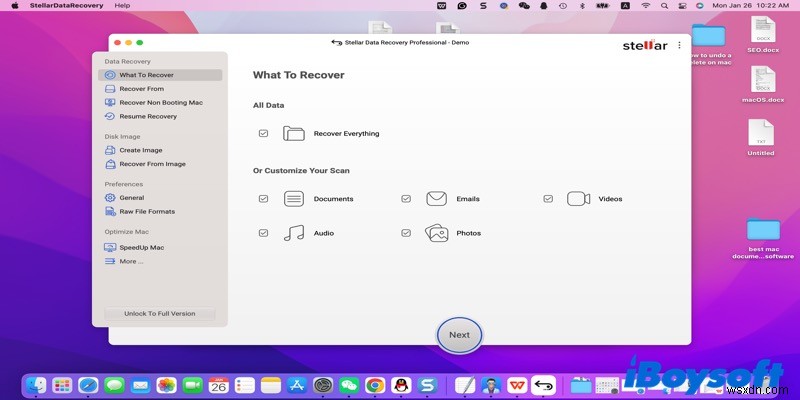The image size is (800, 400).
Task: Select What To Recover in sidebar
Action: (160, 75)
